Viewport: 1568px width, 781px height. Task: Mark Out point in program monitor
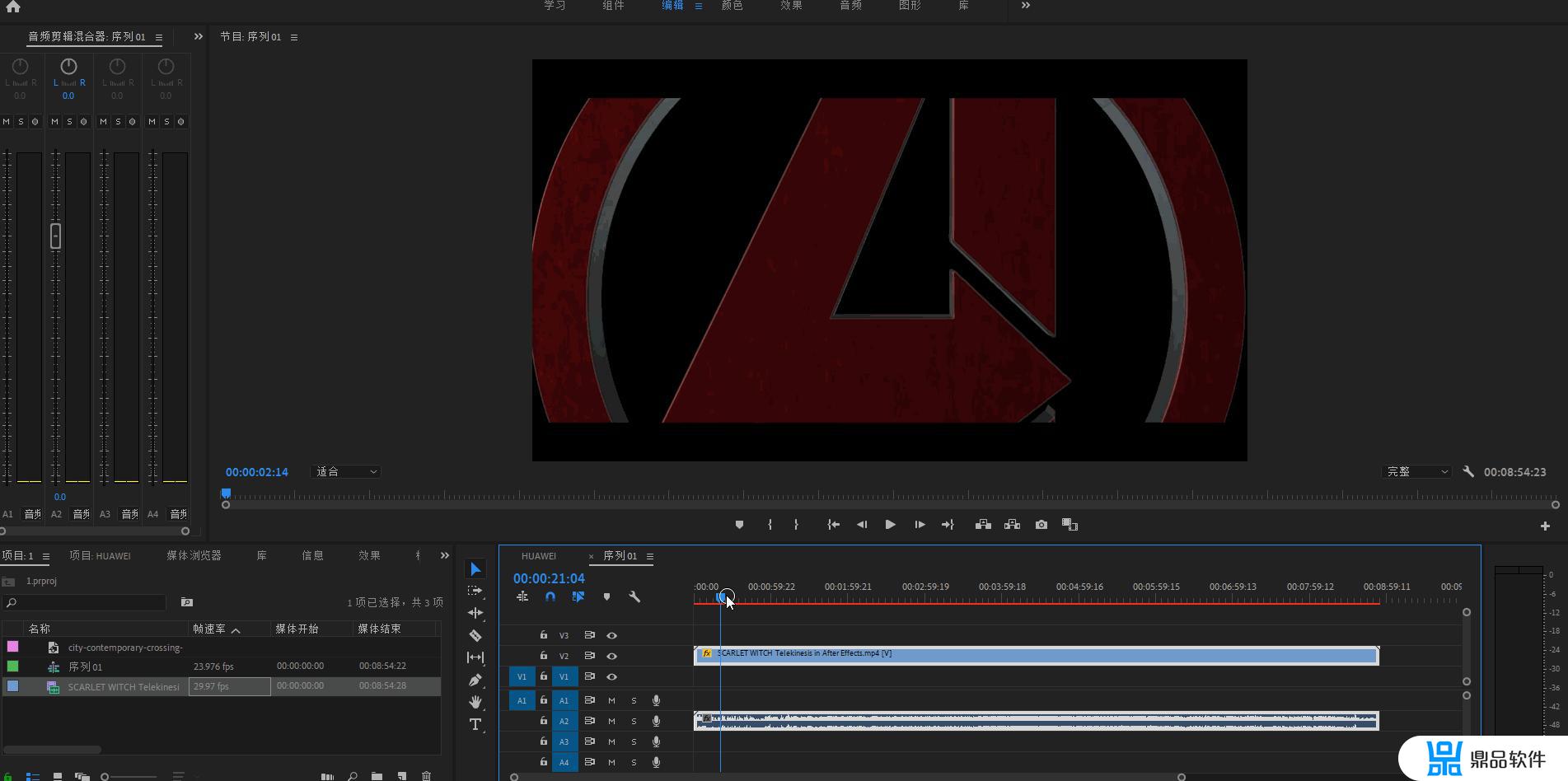pos(796,525)
